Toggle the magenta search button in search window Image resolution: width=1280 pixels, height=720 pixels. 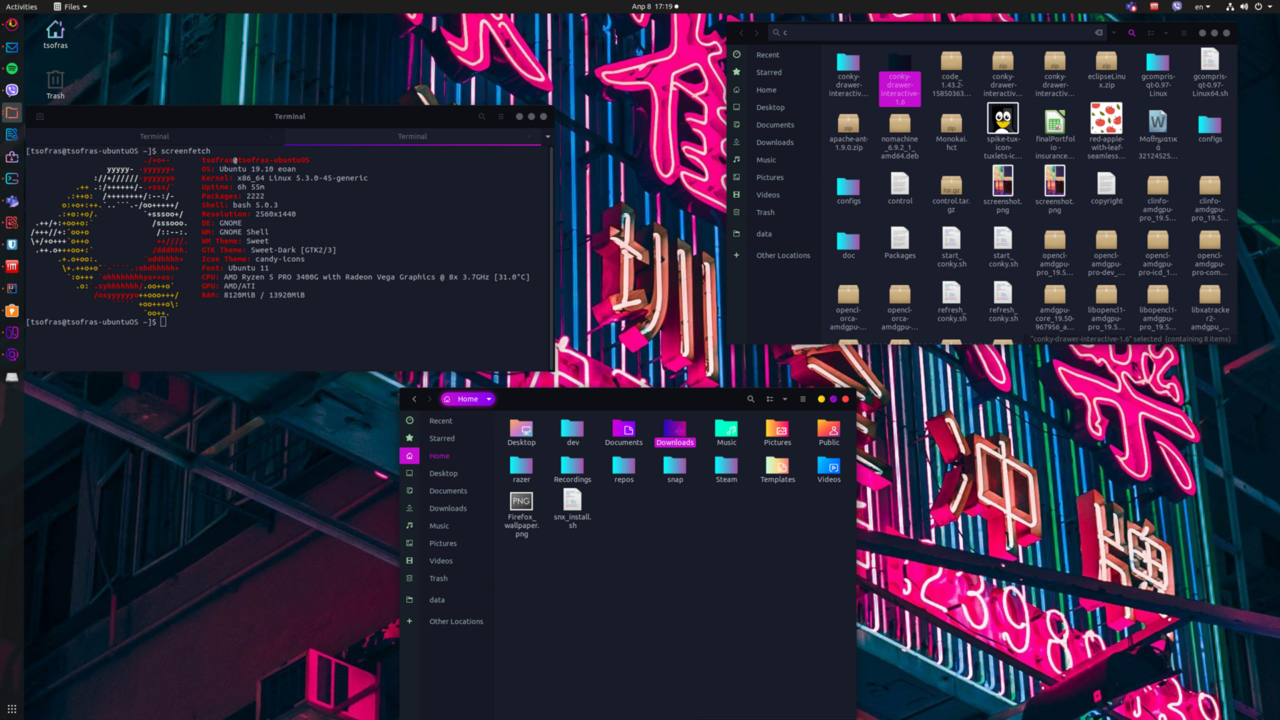pyautogui.click(x=1132, y=33)
